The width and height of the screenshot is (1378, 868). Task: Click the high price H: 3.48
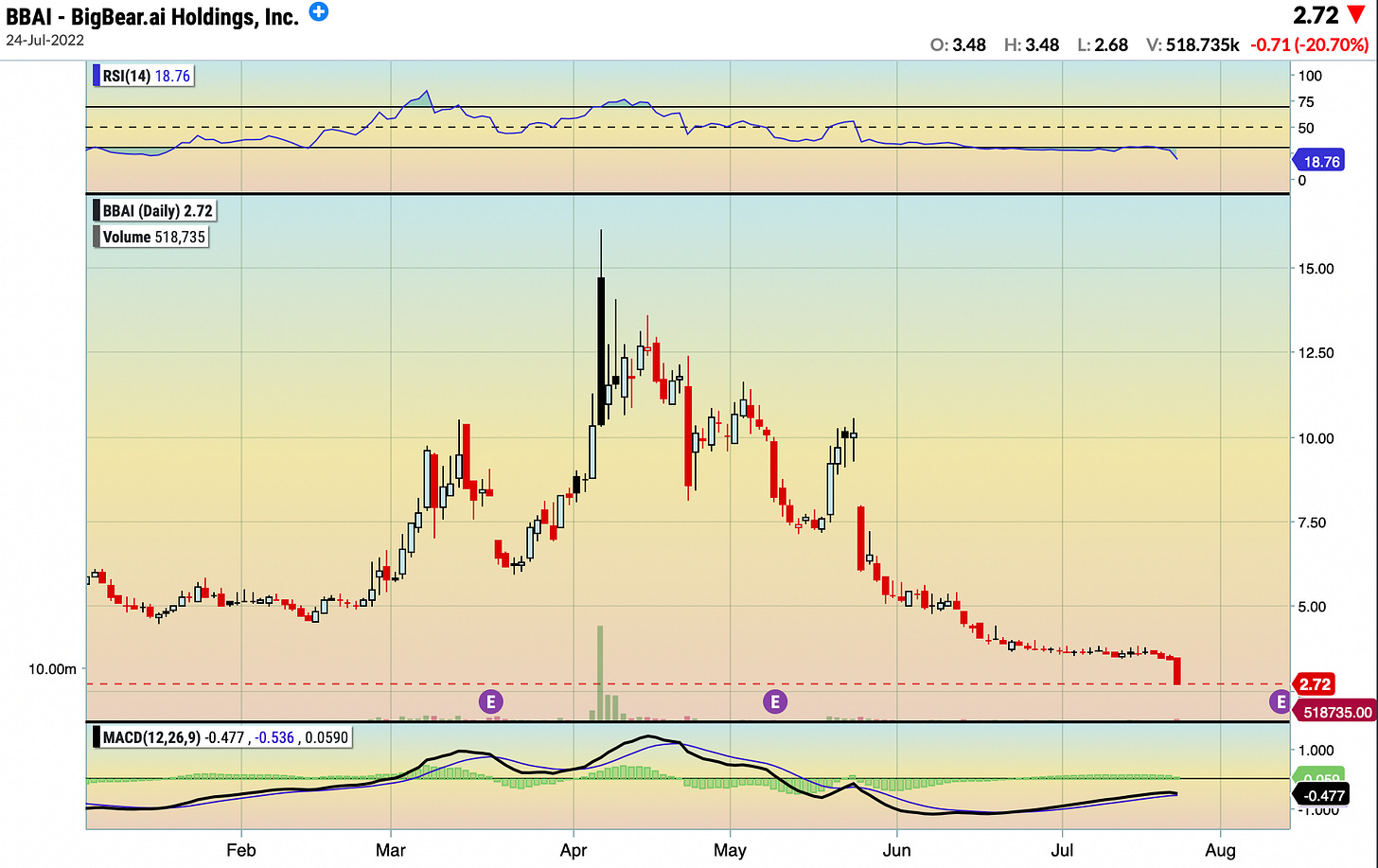(1032, 44)
